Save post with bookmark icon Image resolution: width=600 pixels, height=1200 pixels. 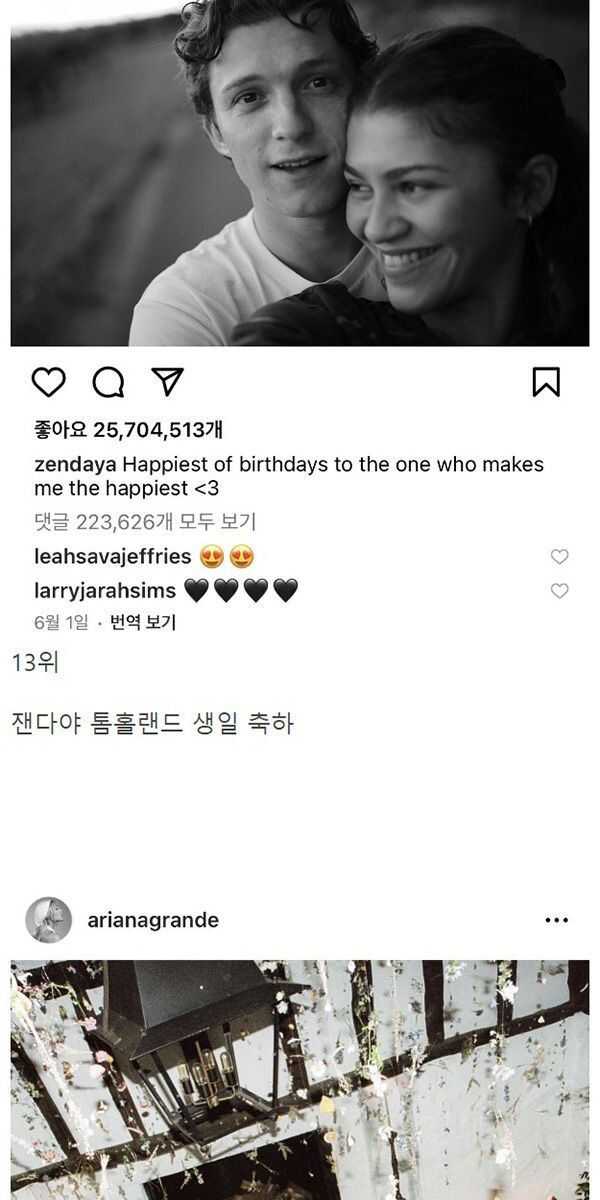pyautogui.click(x=546, y=382)
